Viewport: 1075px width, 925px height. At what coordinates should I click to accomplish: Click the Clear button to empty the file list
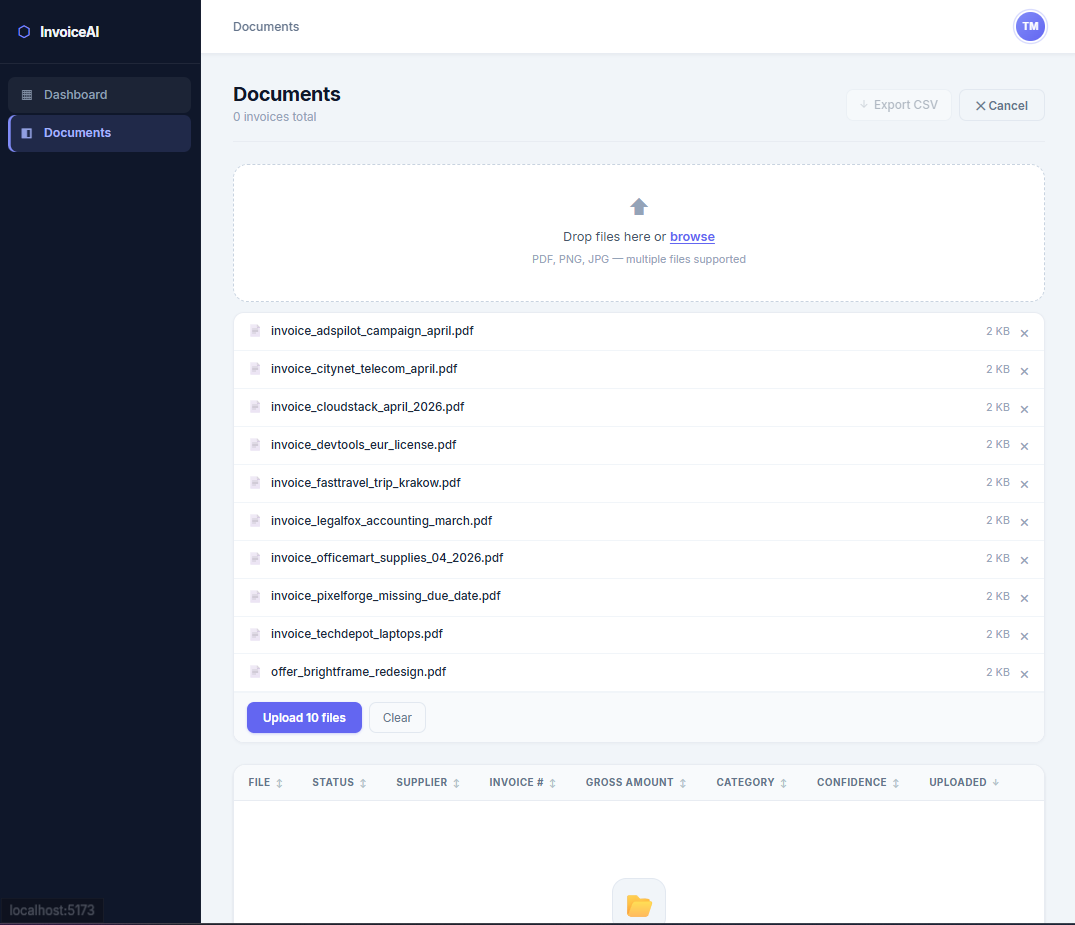(397, 718)
